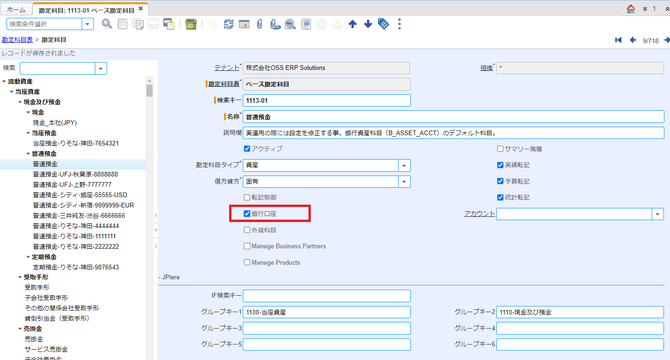This screenshot has width=670, height=360.
Task: Open the 勘定科目タイプ dropdown
Action: coord(404,165)
